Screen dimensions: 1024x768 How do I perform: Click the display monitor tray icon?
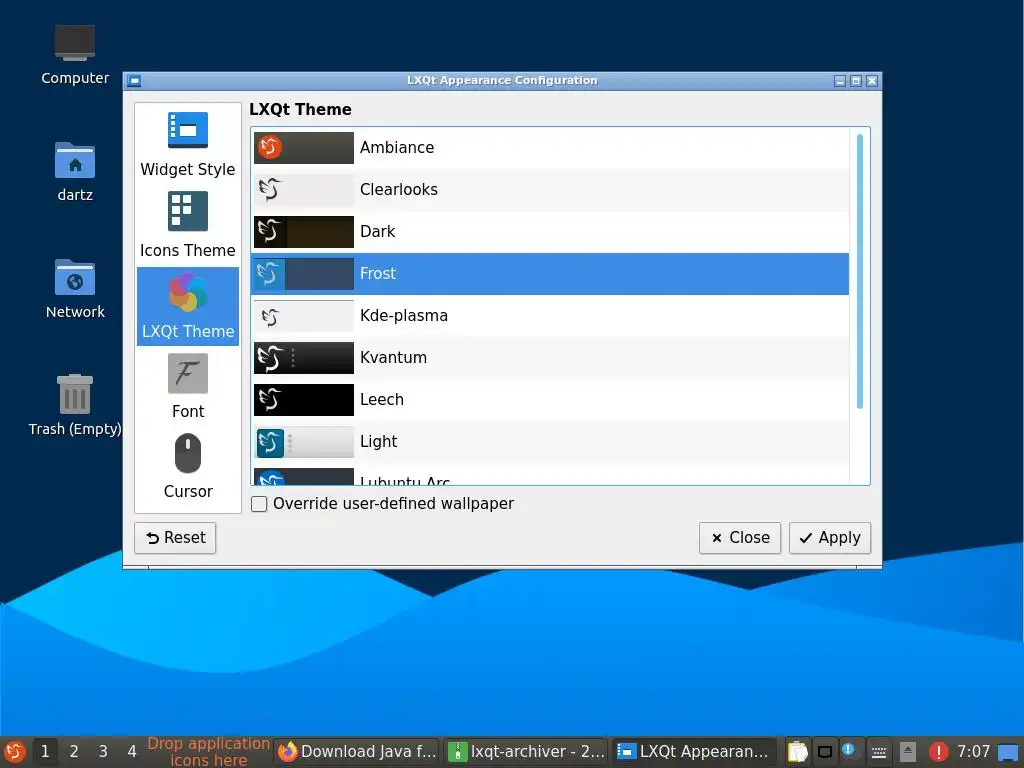825,752
